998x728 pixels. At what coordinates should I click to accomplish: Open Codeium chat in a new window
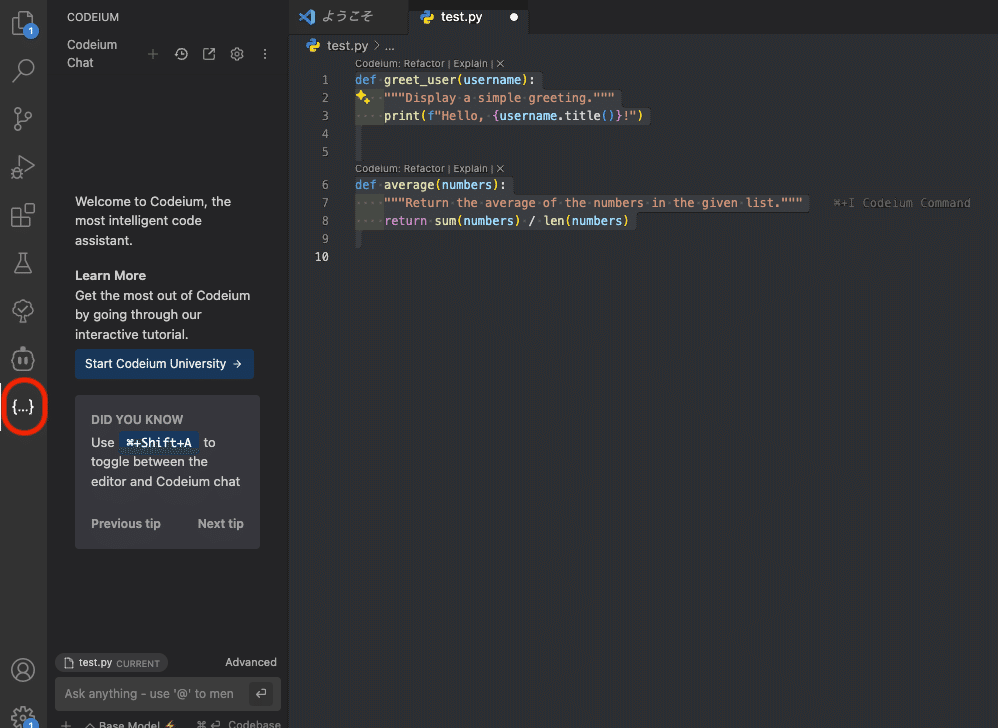tap(209, 53)
